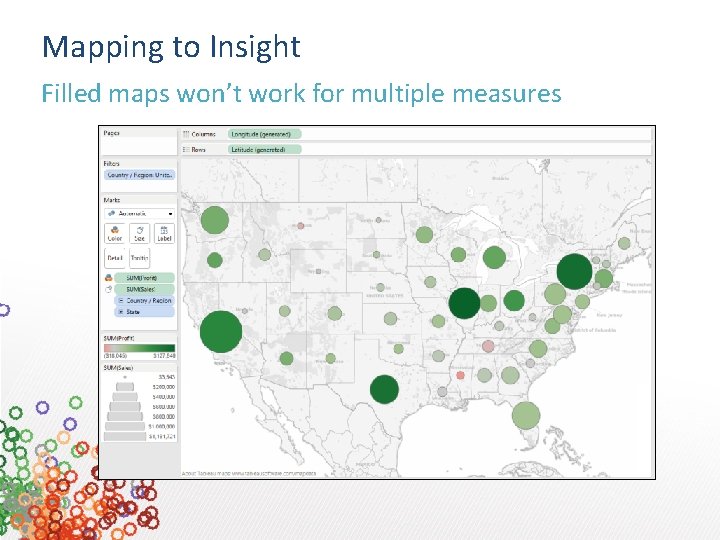
Task: Select the SUM(Profit) pill in Marks
Action: [x=144, y=278]
